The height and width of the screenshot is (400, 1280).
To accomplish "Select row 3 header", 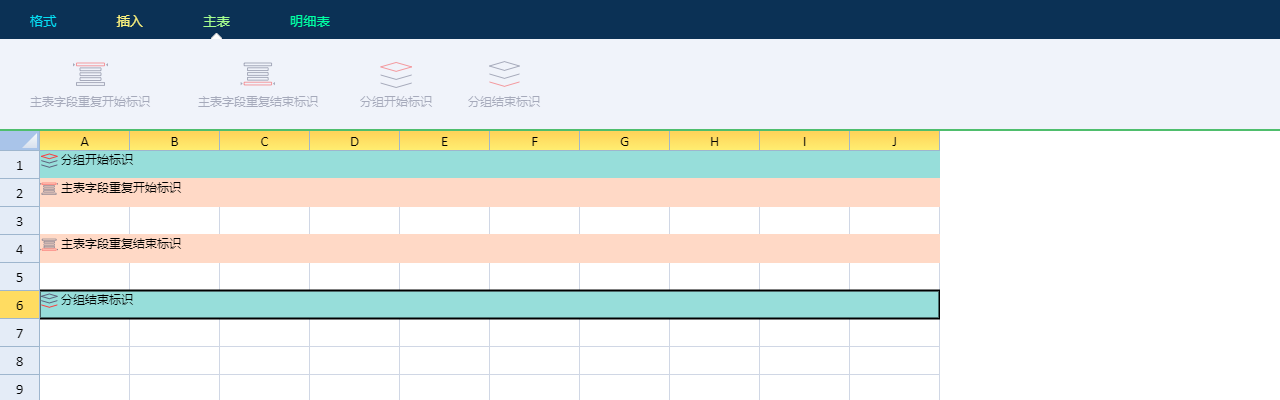I will point(20,221).
